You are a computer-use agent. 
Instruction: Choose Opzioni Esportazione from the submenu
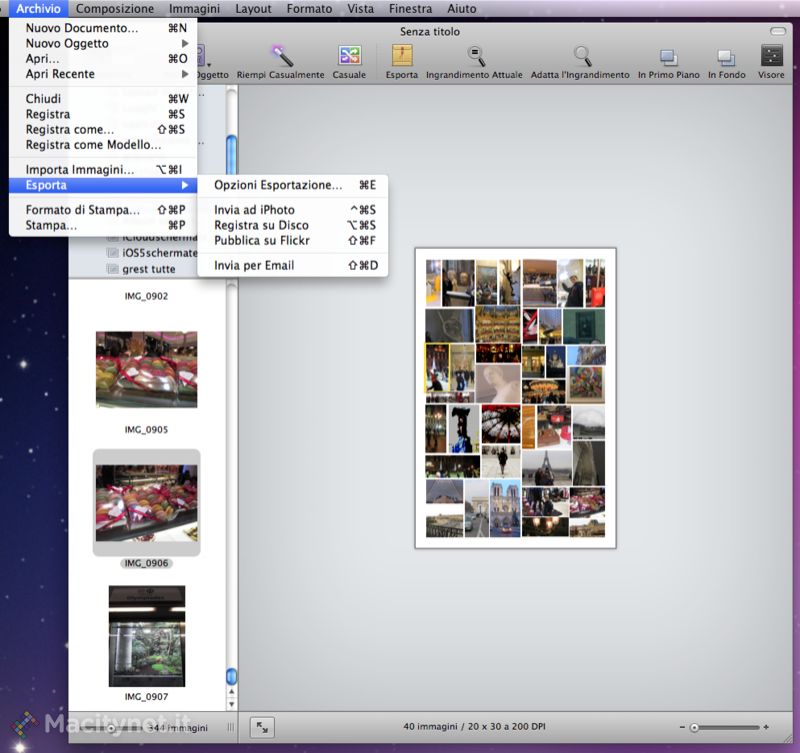pos(278,185)
